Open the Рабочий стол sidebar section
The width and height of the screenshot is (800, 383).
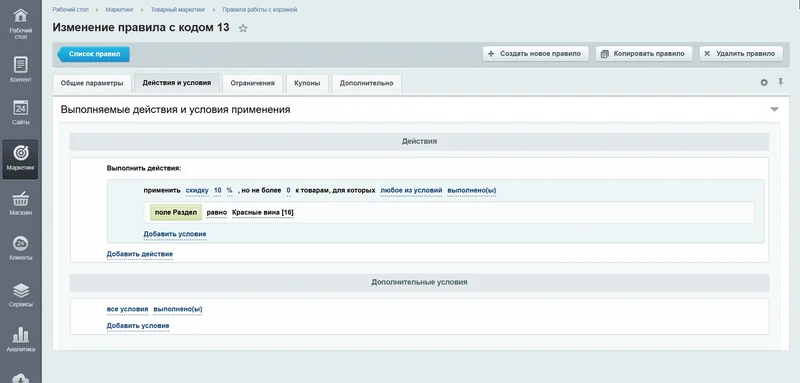tap(20, 23)
